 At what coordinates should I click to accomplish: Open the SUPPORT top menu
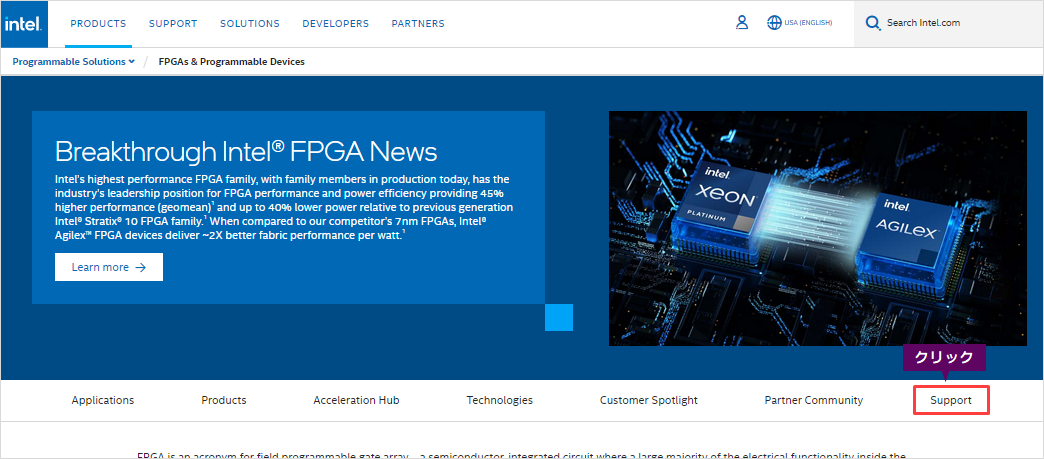click(x=173, y=23)
